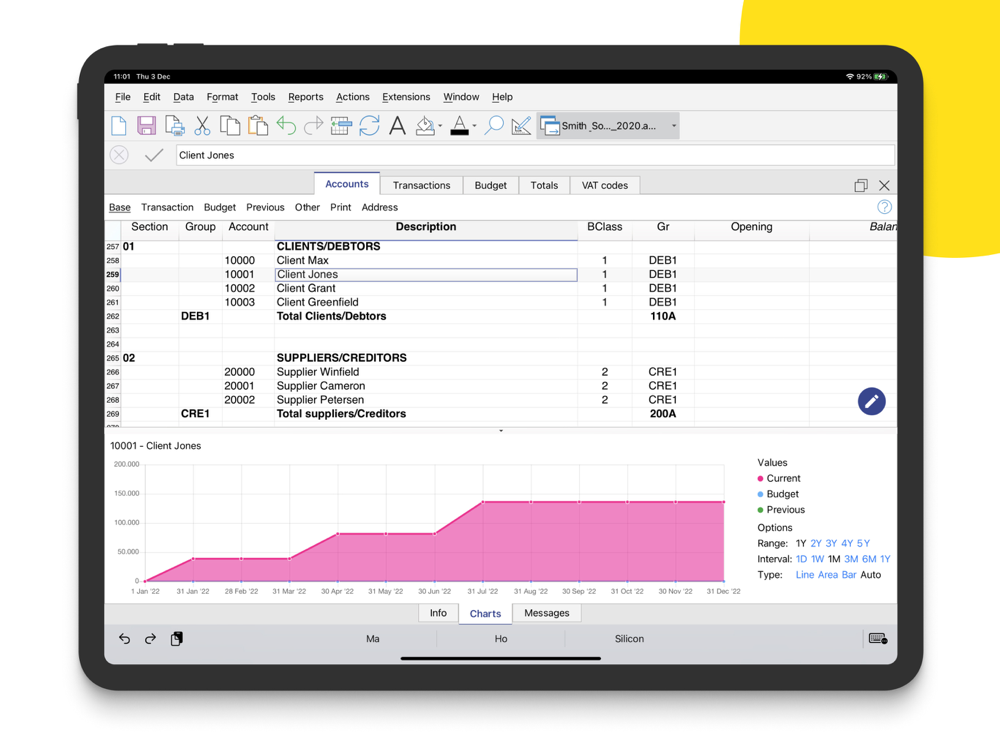Click the Client Jones formula input field
The image size is (1000, 750).
click(x=535, y=155)
